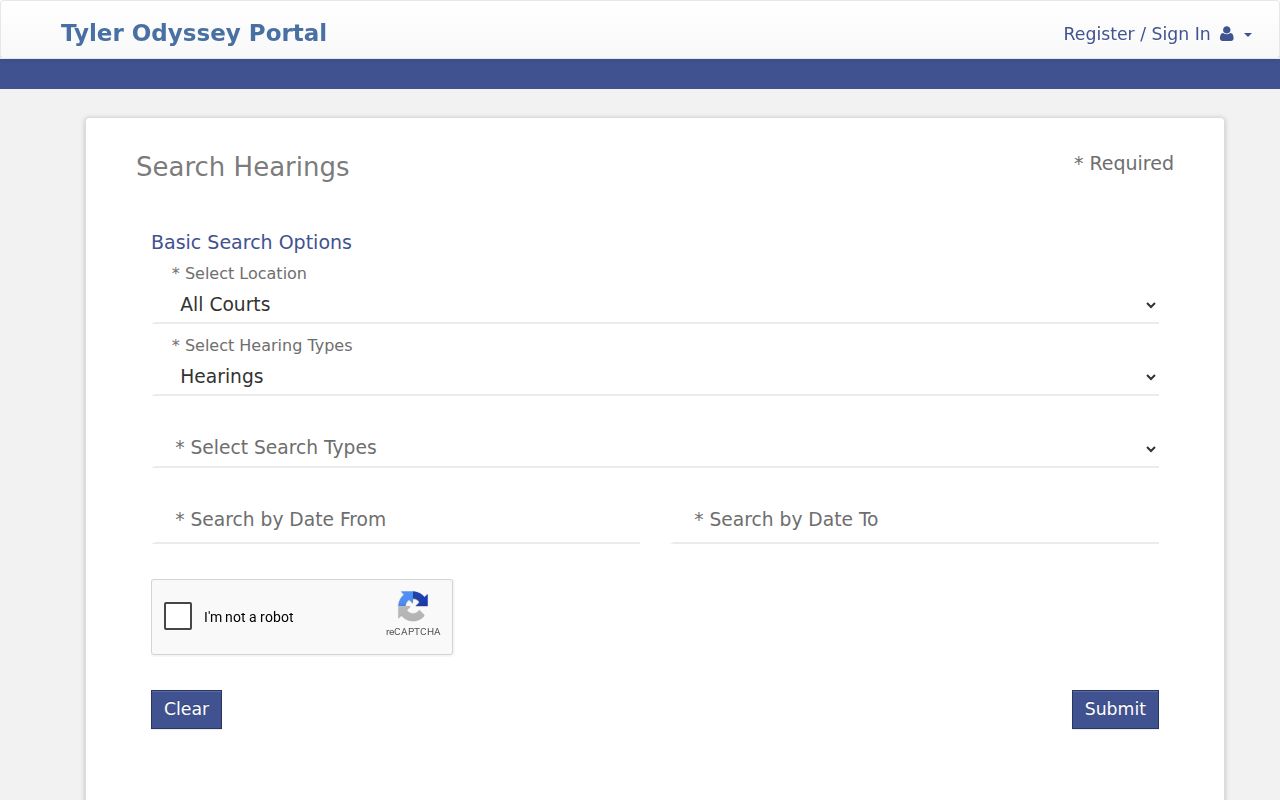
Task: Expand the Select Search Types dropdown
Action: [x=656, y=448]
